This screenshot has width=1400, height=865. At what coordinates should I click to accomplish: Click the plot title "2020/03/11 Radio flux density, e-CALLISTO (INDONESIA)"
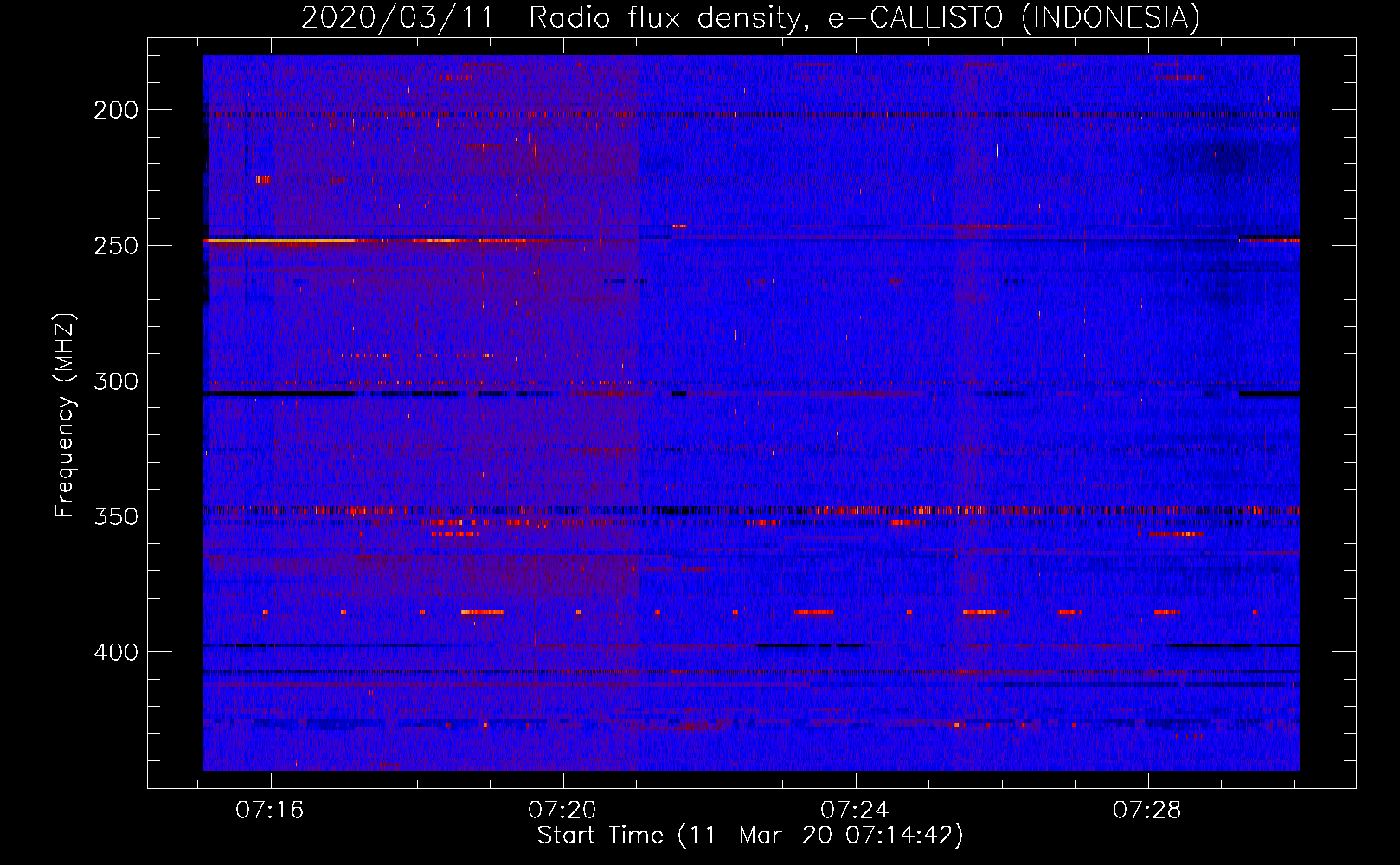[x=750, y=17]
